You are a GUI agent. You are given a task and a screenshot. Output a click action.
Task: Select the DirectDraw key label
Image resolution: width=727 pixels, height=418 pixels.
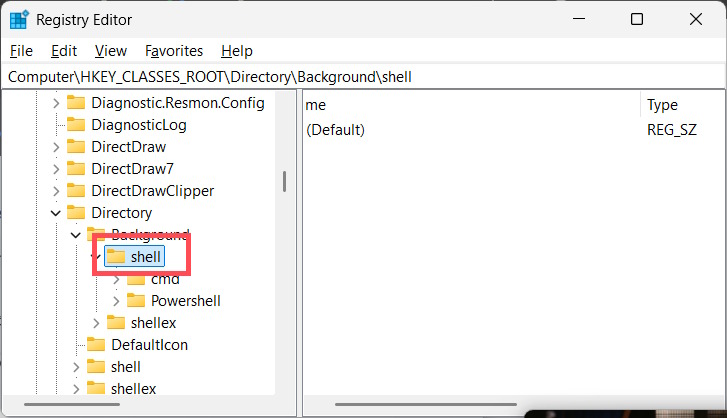coord(129,147)
